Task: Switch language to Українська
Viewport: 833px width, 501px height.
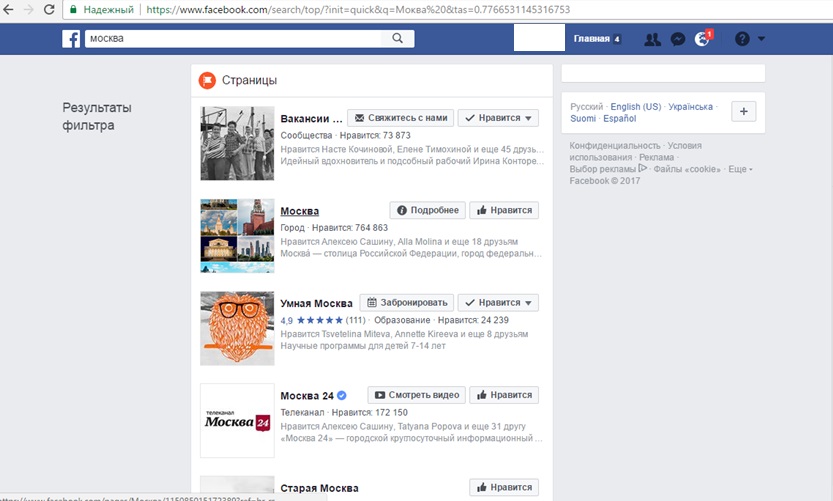Action: click(x=691, y=107)
